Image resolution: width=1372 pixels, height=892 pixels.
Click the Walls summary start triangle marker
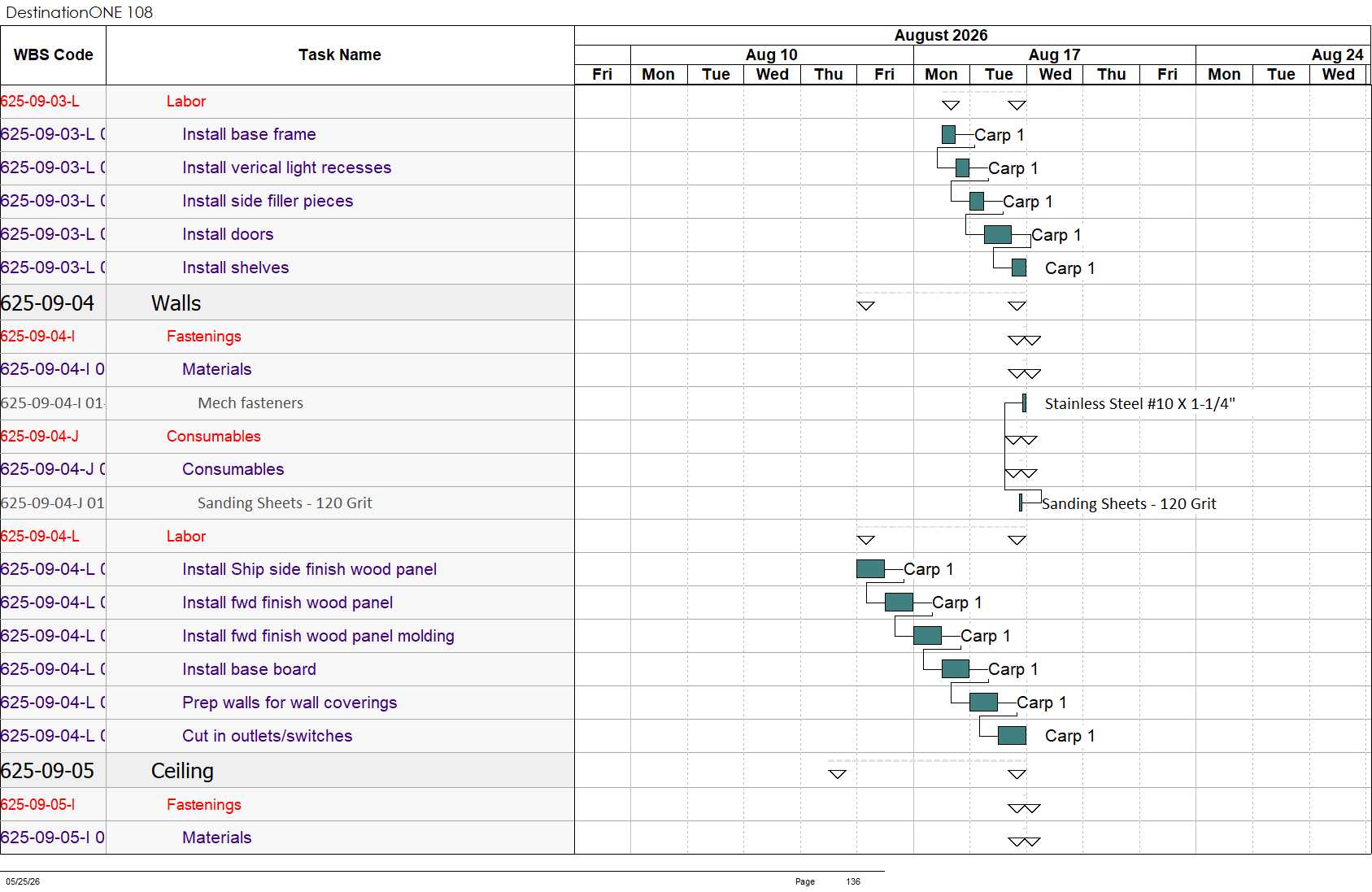point(866,306)
